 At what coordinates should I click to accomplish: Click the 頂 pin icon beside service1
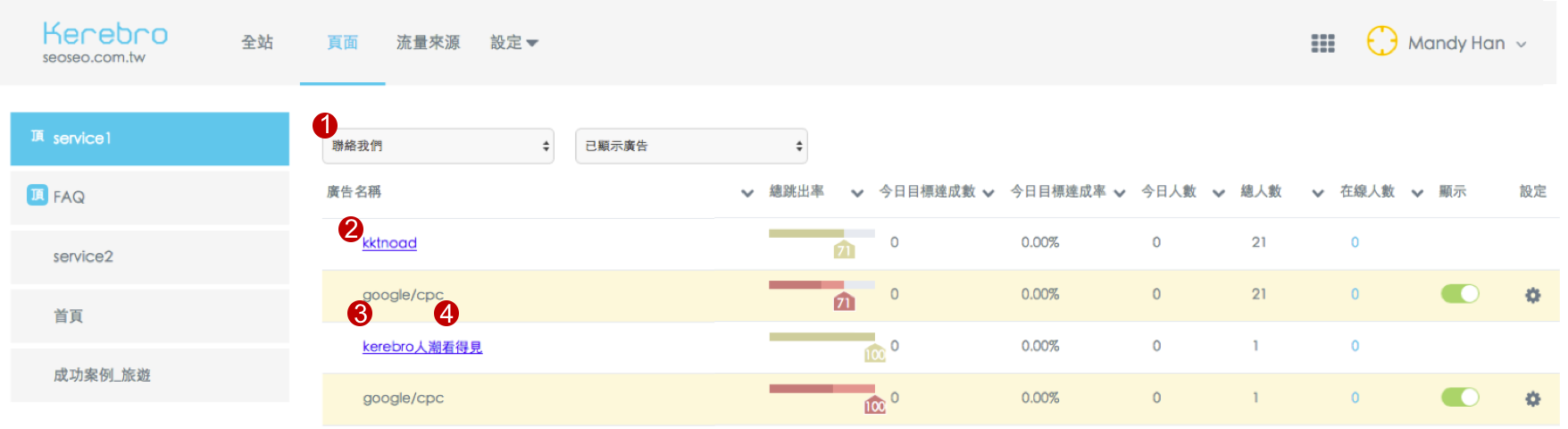pos(37,137)
